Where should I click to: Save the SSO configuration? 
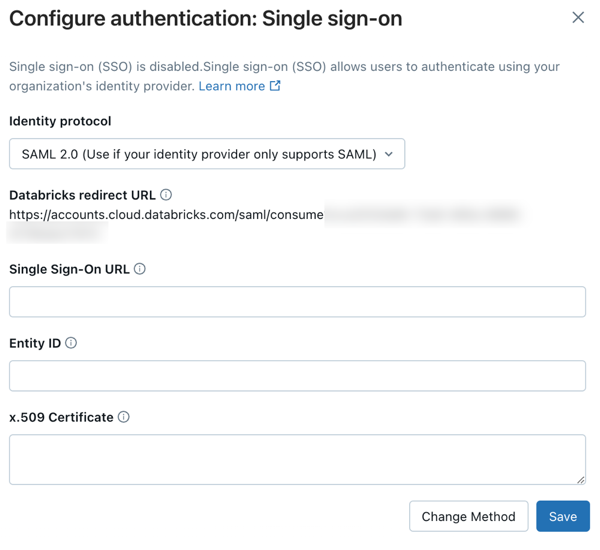pyautogui.click(x=562, y=516)
